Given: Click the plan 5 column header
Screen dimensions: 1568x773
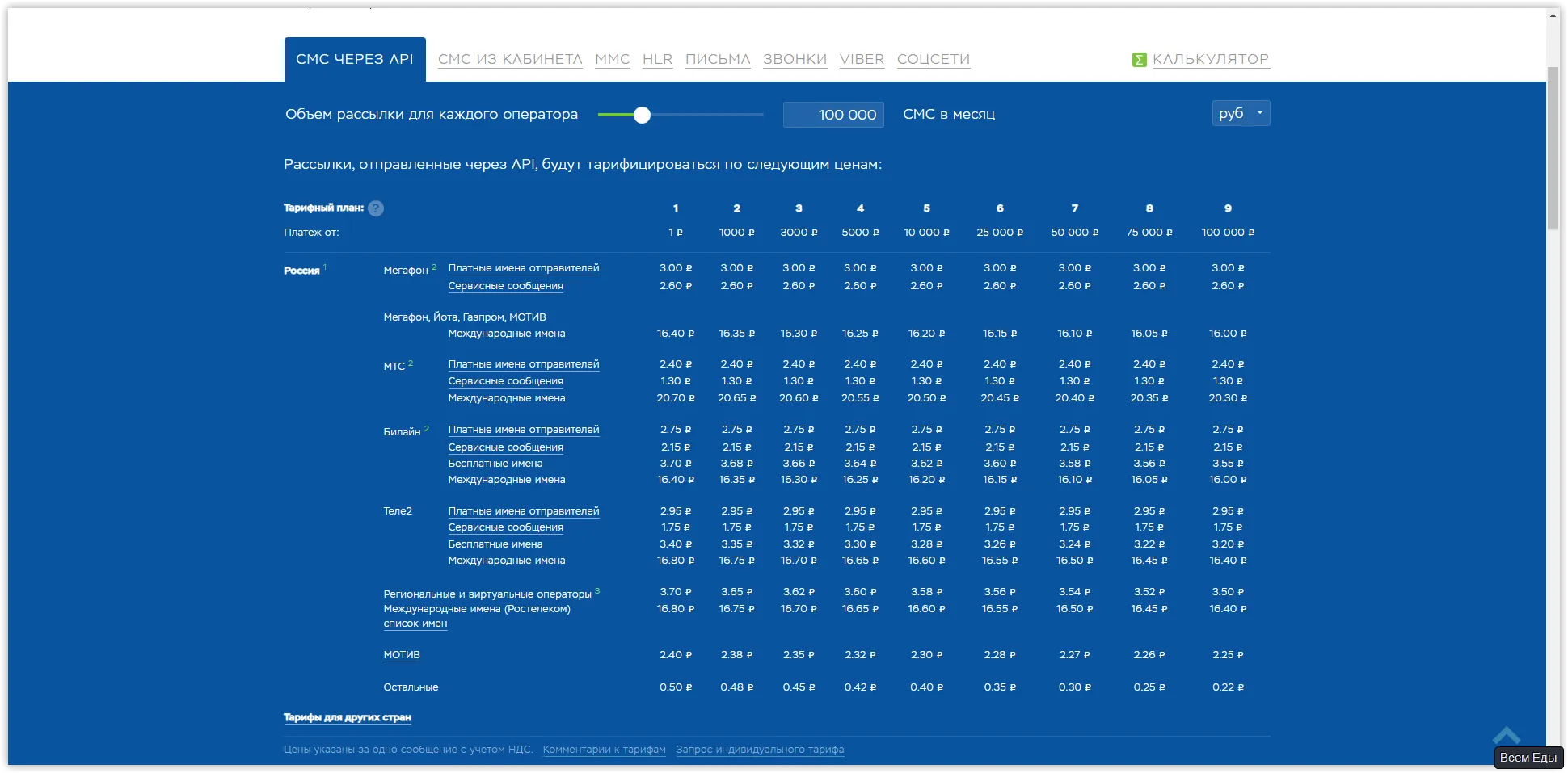Looking at the screenshot, I should (926, 208).
